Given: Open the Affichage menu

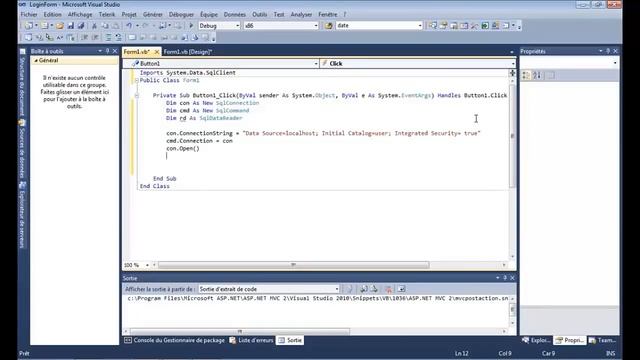Looking at the screenshot, I should click(80, 14).
